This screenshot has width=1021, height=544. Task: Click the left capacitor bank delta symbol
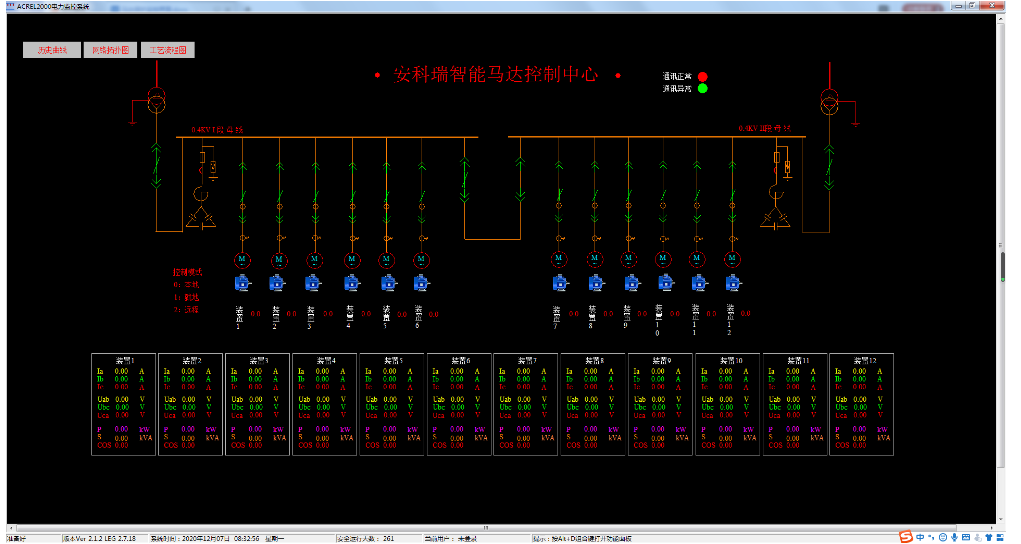[201, 217]
